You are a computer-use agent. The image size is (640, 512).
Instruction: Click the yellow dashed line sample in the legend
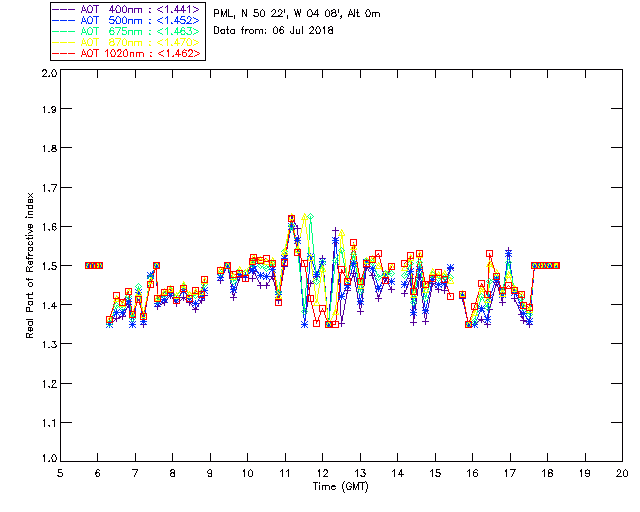(x=64, y=42)
